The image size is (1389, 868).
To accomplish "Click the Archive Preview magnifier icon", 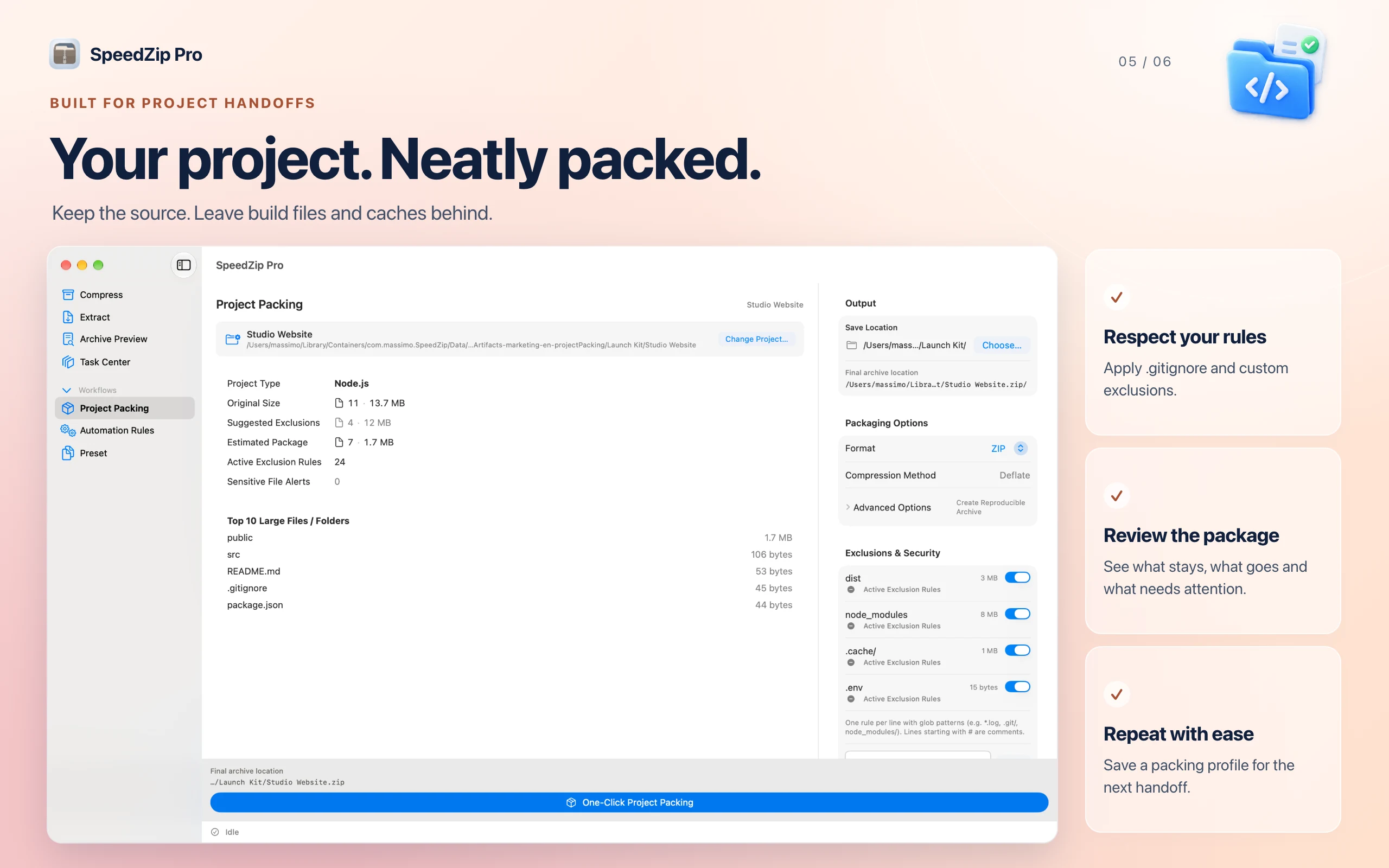I will (68, 339).
